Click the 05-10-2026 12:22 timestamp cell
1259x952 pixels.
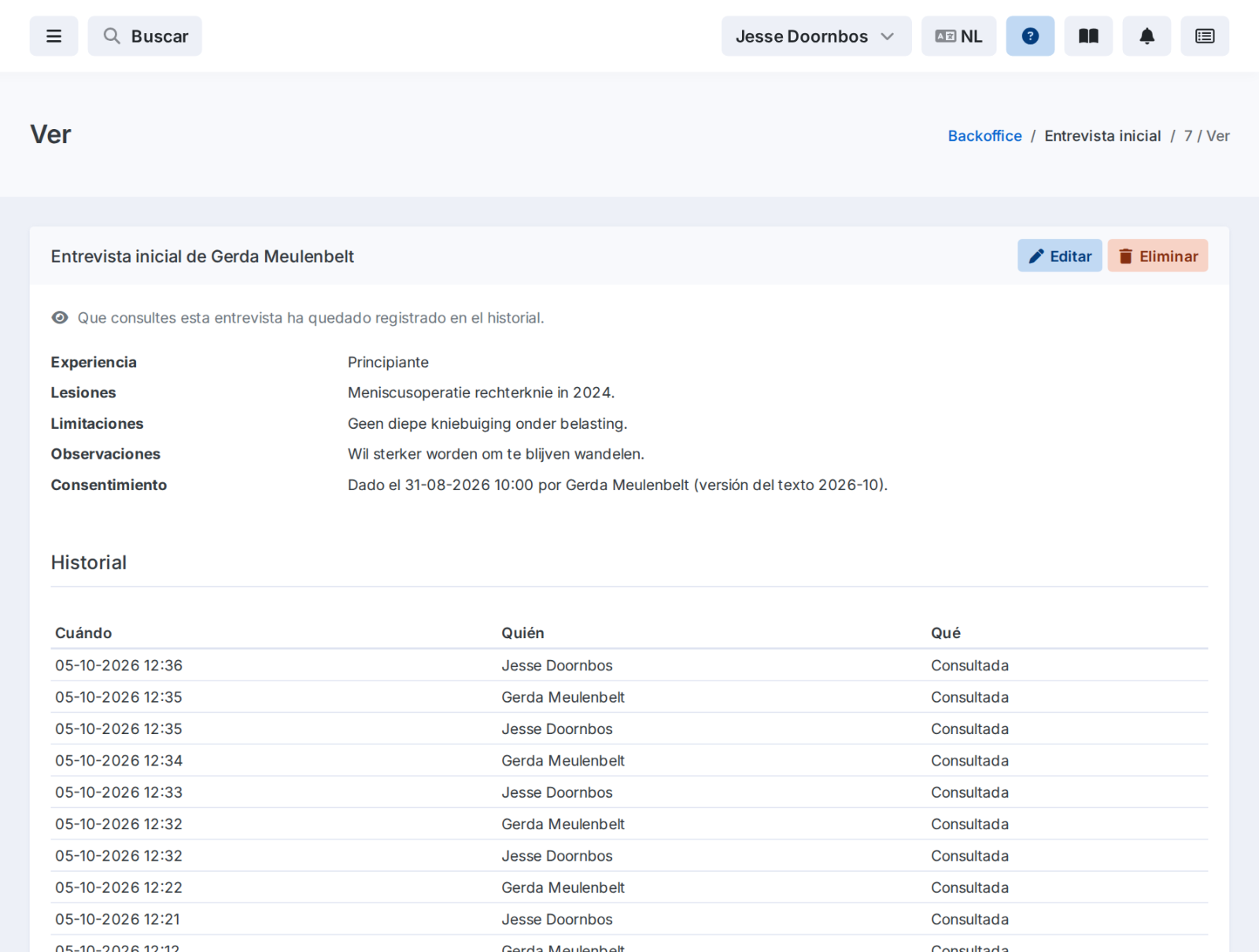point(119,887)
